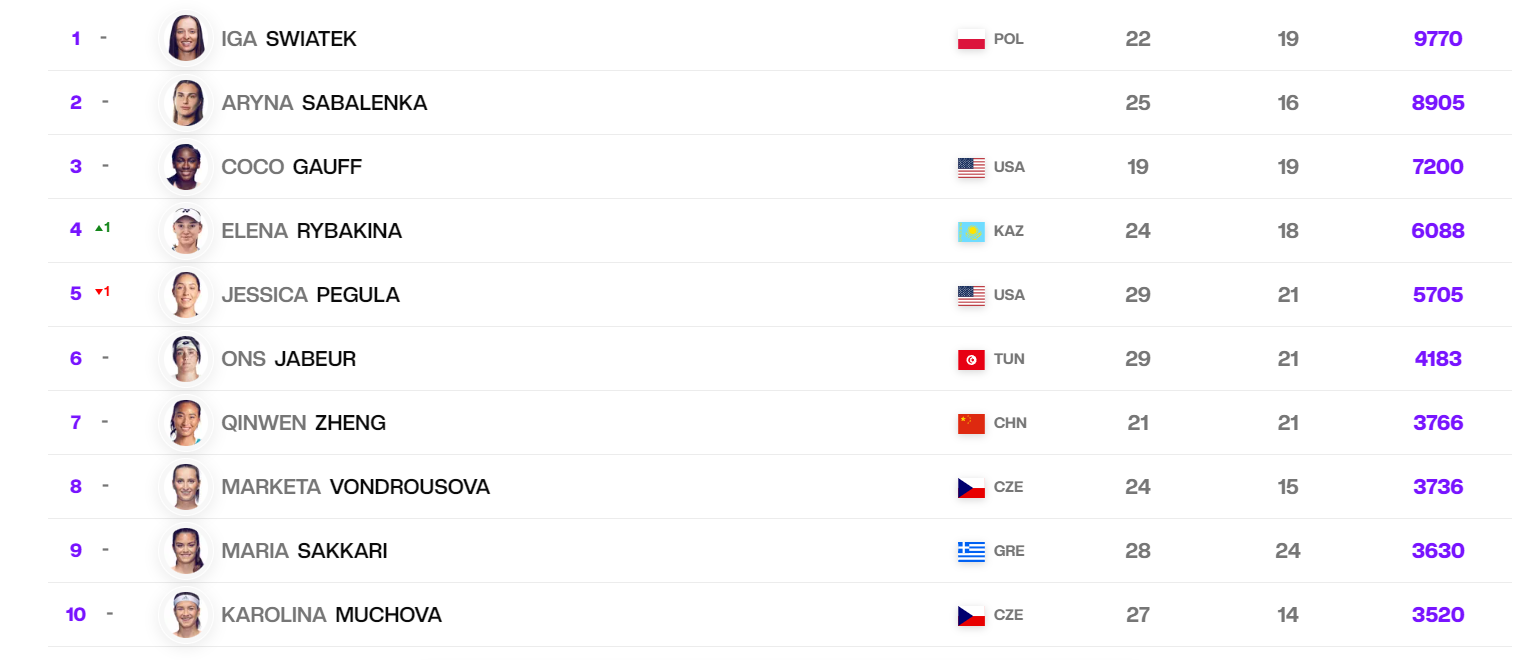Screen dimensions: 1524x660
Task: Click Karolina Muchova's avatar image
Action: [186, 615]
